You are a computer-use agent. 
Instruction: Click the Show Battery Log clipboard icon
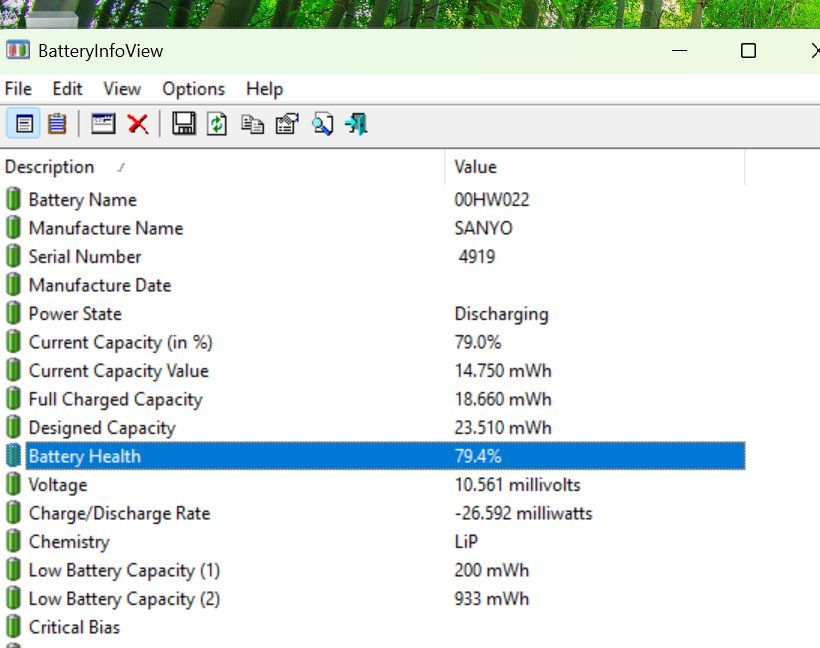coord(57,123)
